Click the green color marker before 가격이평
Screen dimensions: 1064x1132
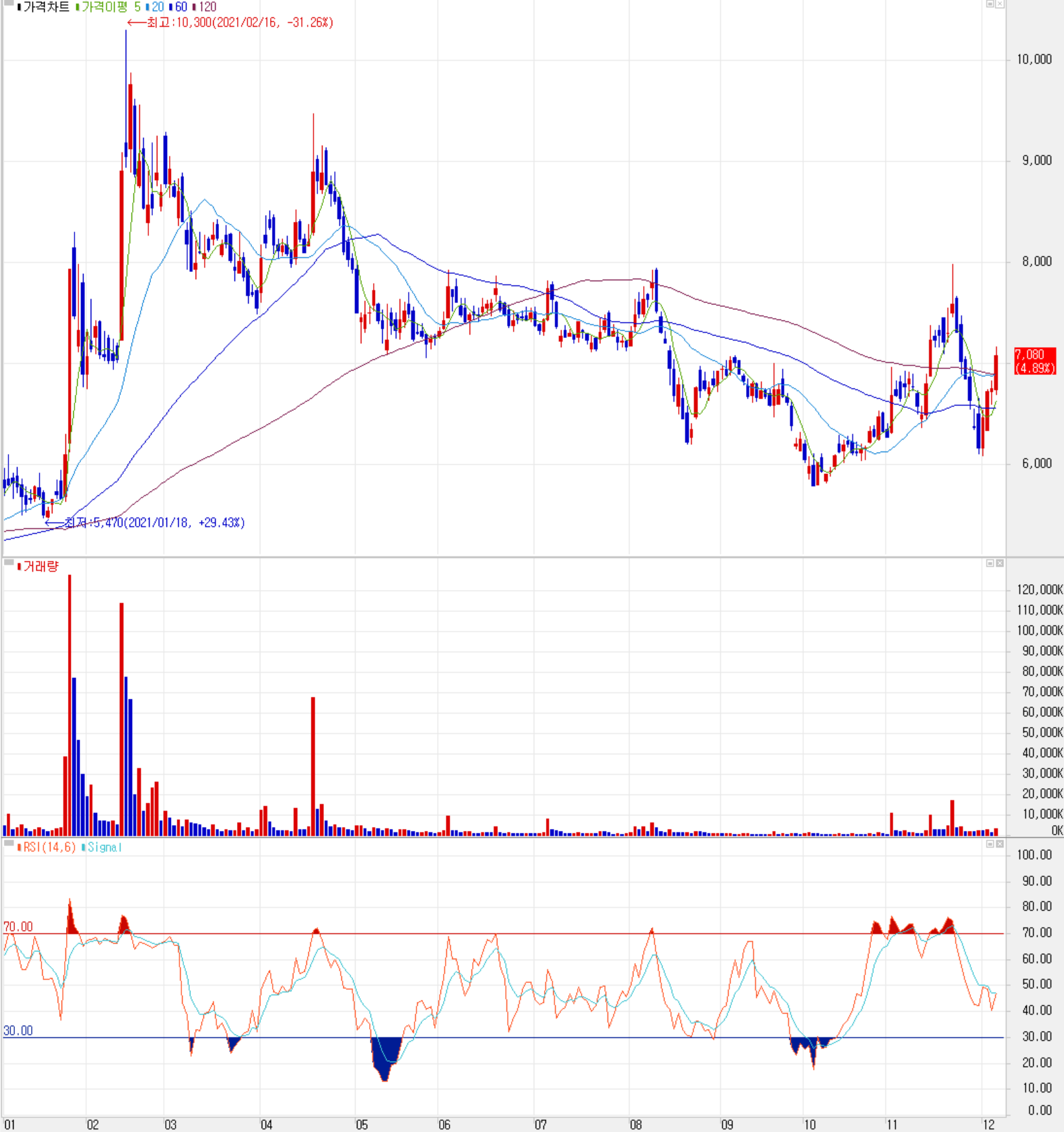[x=78, y=7]
